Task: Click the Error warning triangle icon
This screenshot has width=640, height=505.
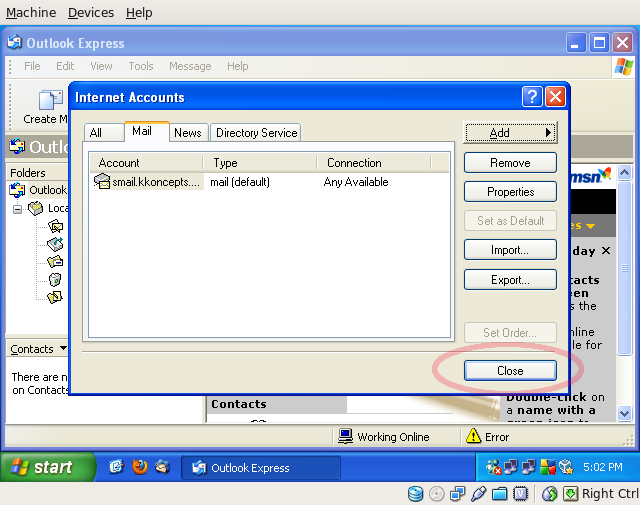Action: [x=473, y=436]
